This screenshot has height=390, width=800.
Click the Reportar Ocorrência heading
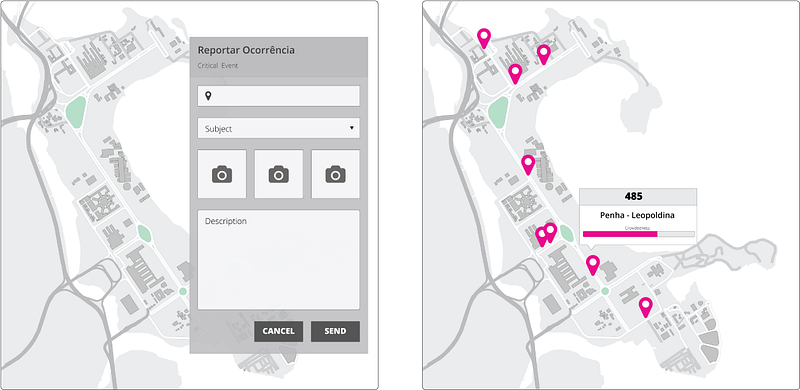tap(246, 50)
